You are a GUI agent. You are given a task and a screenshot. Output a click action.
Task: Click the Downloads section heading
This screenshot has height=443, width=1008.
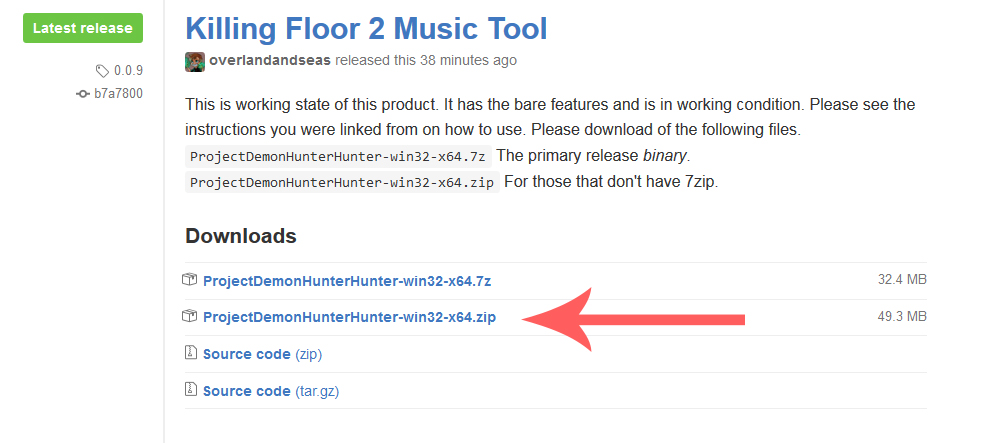tap(241, 236)
